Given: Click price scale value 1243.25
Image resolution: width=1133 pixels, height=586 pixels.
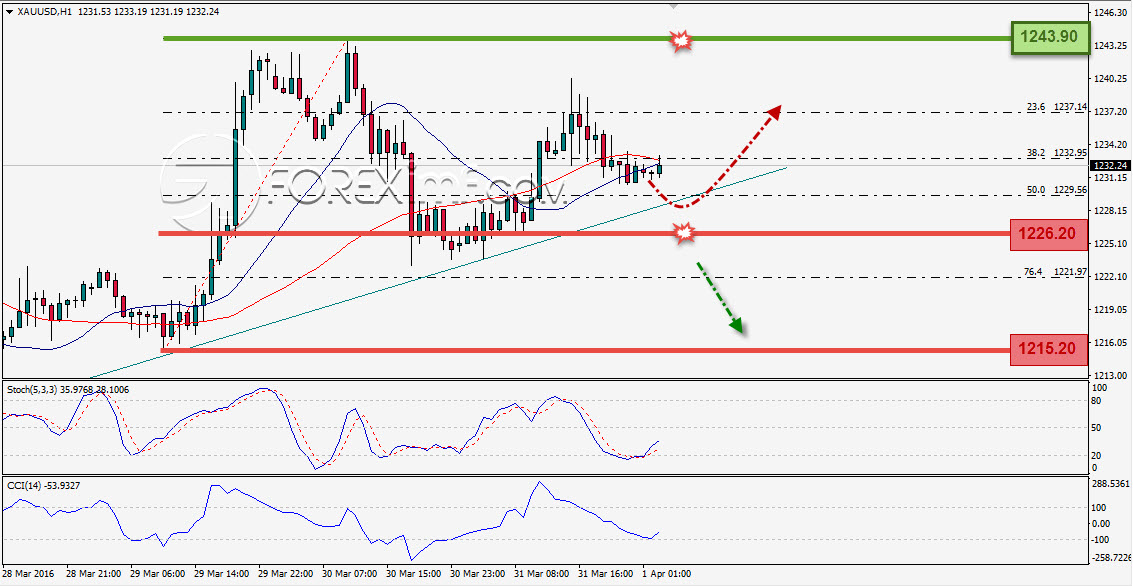Looking at the screenshot, I should [1110, 46].
